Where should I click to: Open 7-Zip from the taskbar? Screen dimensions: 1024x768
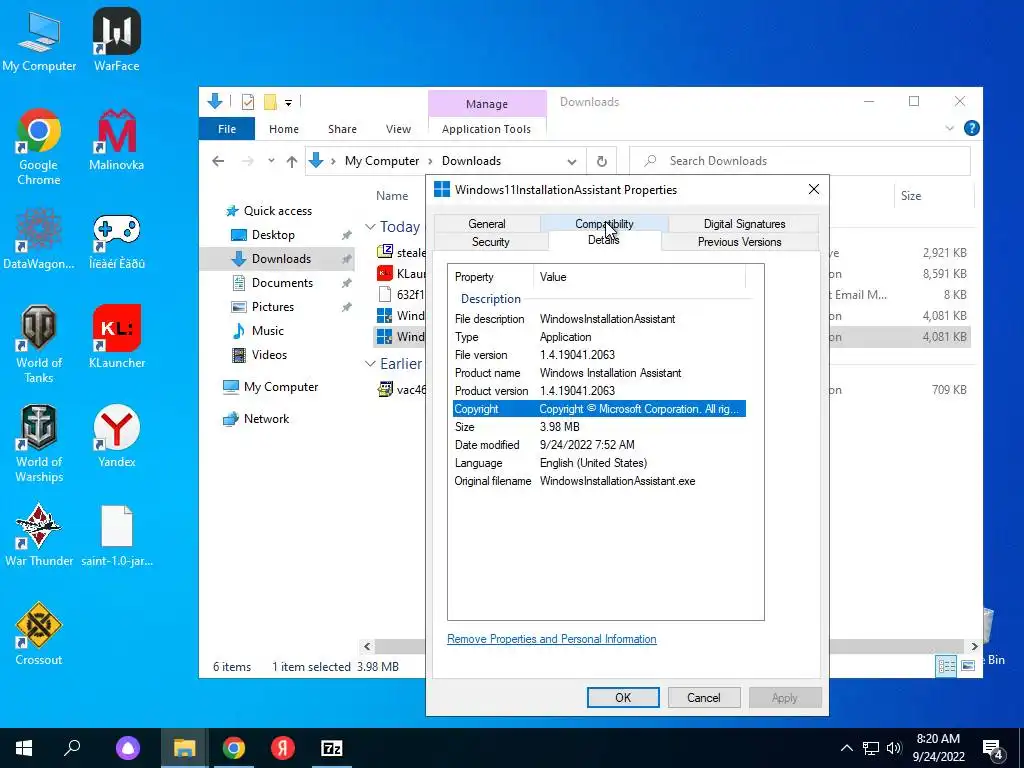(332, 748)
